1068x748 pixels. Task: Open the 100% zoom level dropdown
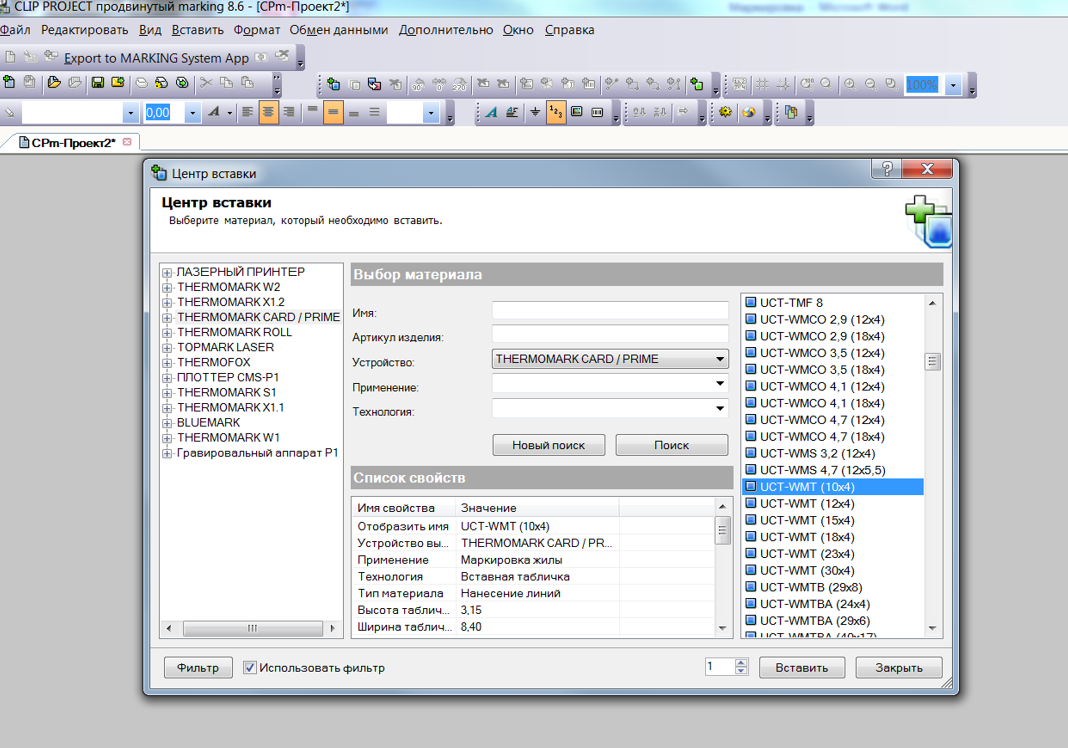[x=953, y=85]
